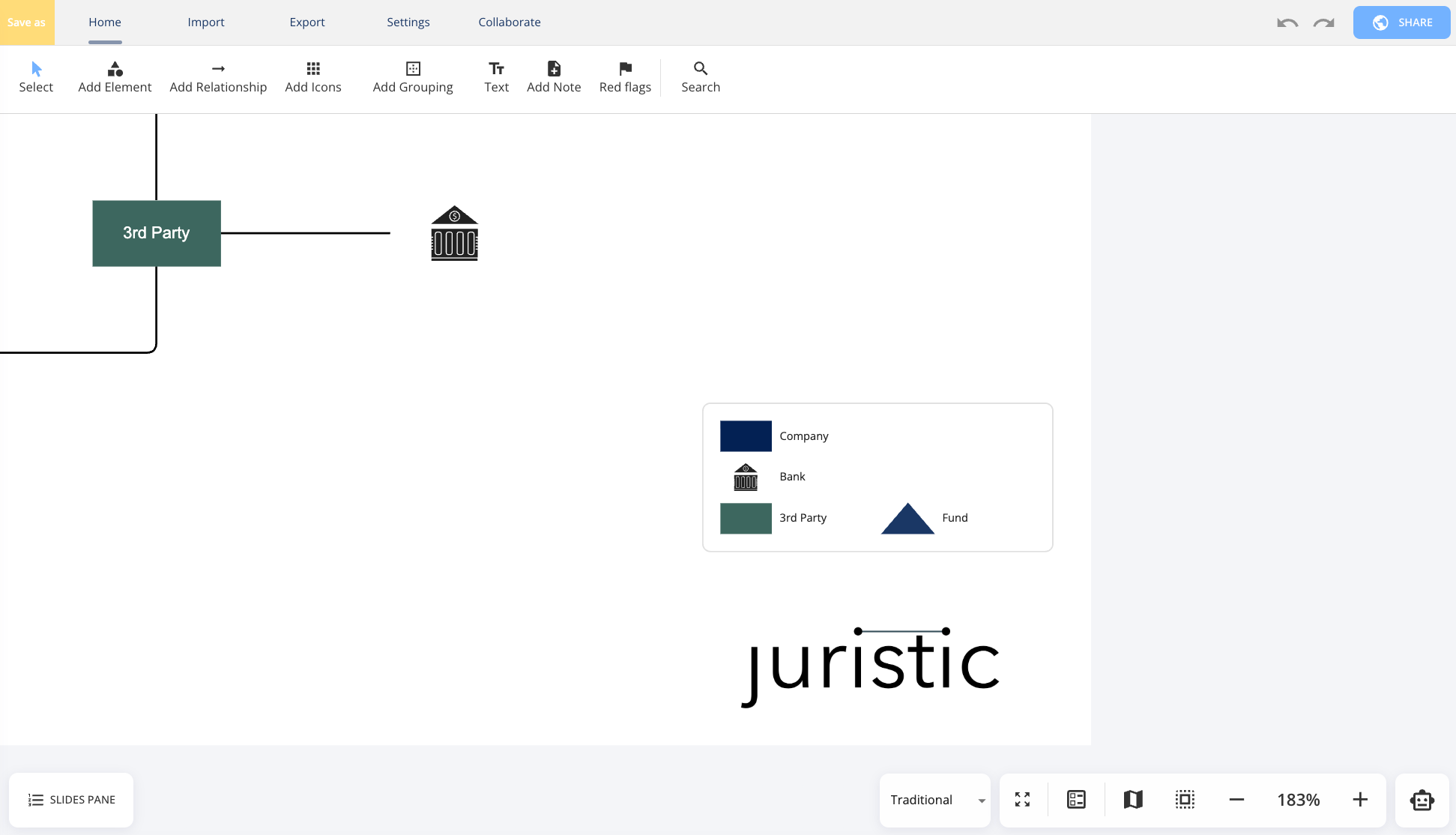Open the Search tool

(701, 77)
